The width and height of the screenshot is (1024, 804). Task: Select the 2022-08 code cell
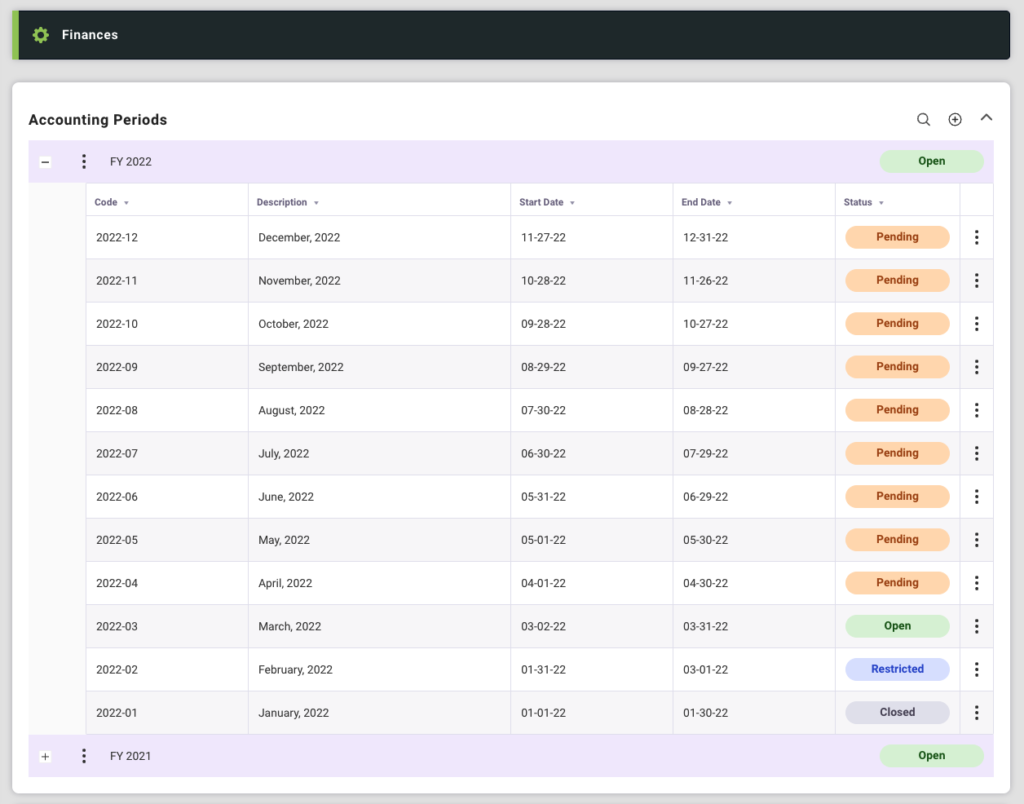coord(117,410)
